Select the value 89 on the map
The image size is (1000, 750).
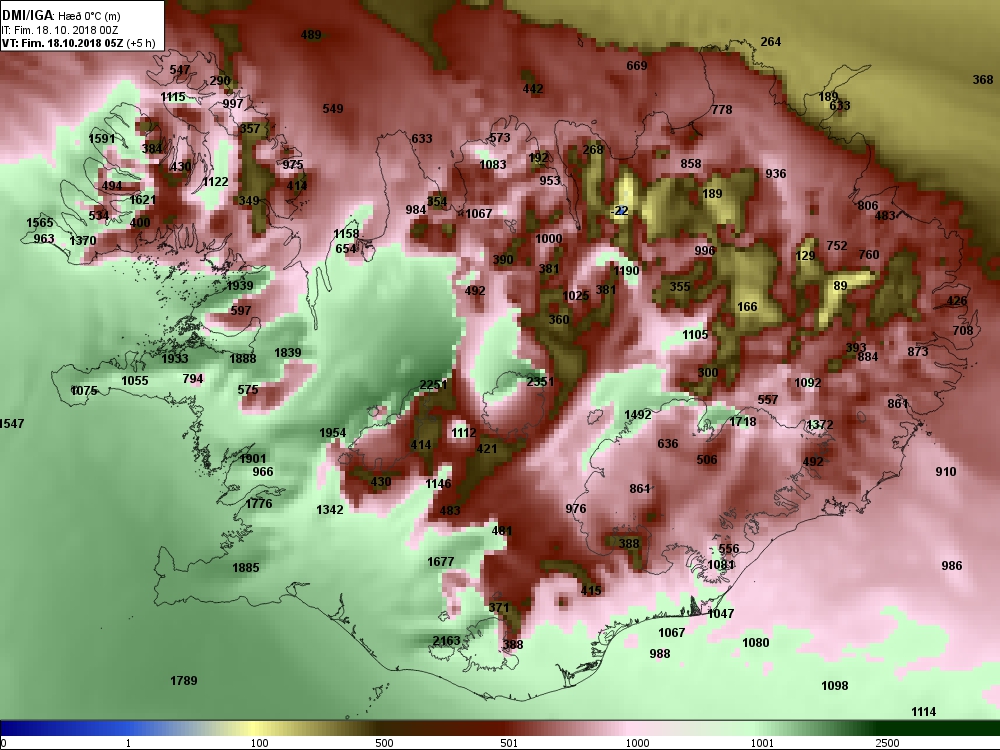click(x=841, y=286)
